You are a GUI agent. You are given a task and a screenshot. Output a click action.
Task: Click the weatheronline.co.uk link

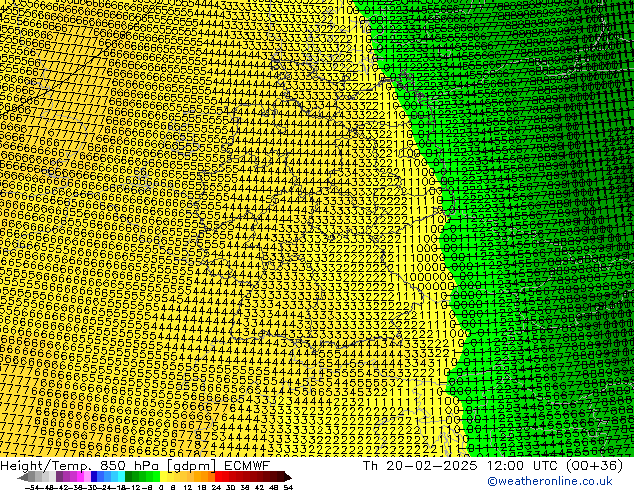point(550,481)
